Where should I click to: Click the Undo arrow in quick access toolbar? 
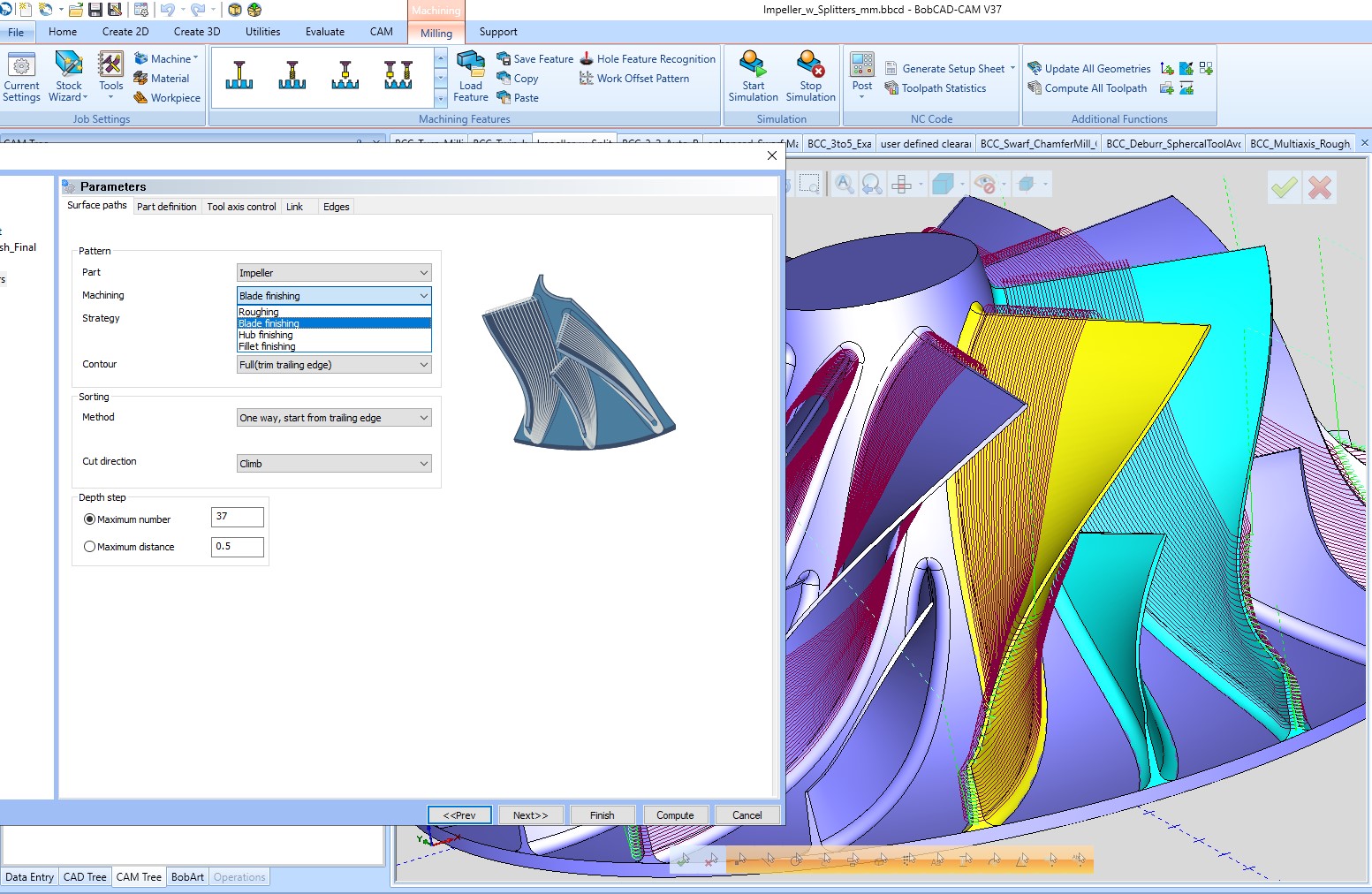point(167,10)
